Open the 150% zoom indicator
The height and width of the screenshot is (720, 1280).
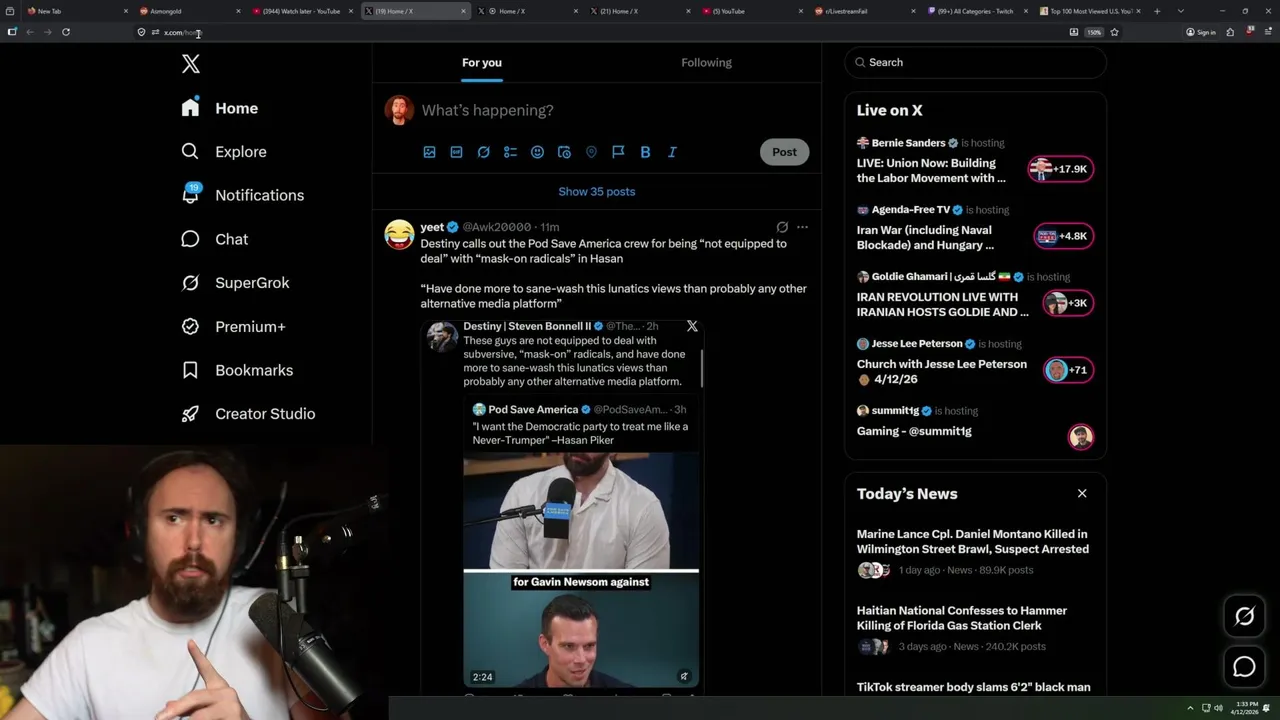[x=1094, y=32]
